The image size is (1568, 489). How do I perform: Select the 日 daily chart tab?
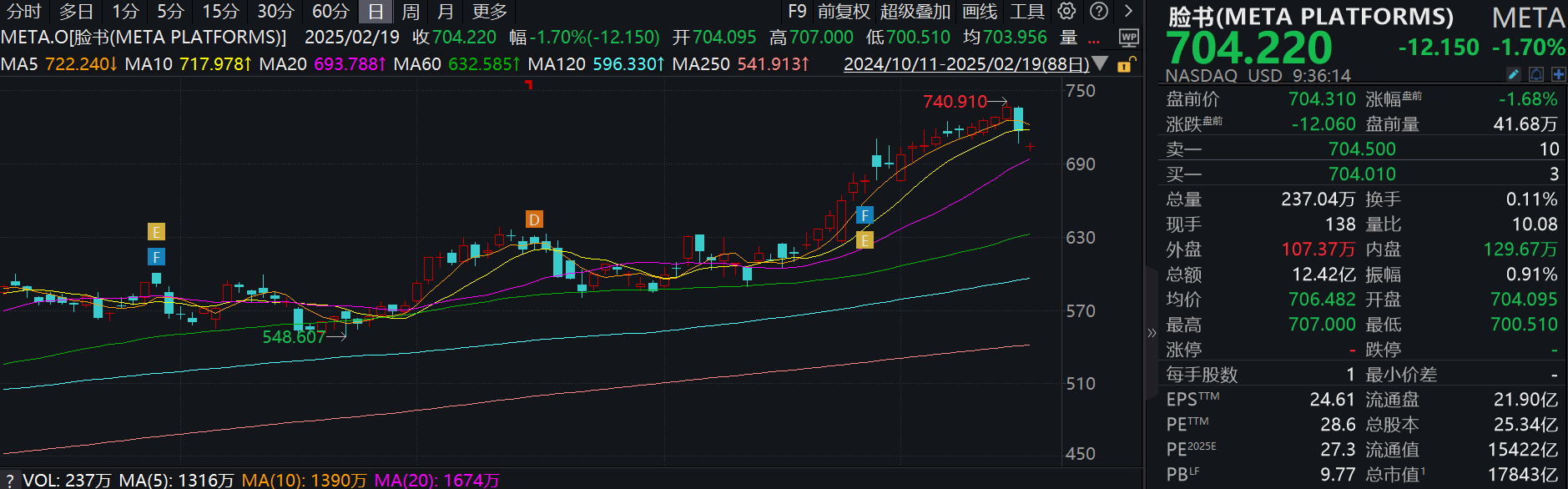376,12
